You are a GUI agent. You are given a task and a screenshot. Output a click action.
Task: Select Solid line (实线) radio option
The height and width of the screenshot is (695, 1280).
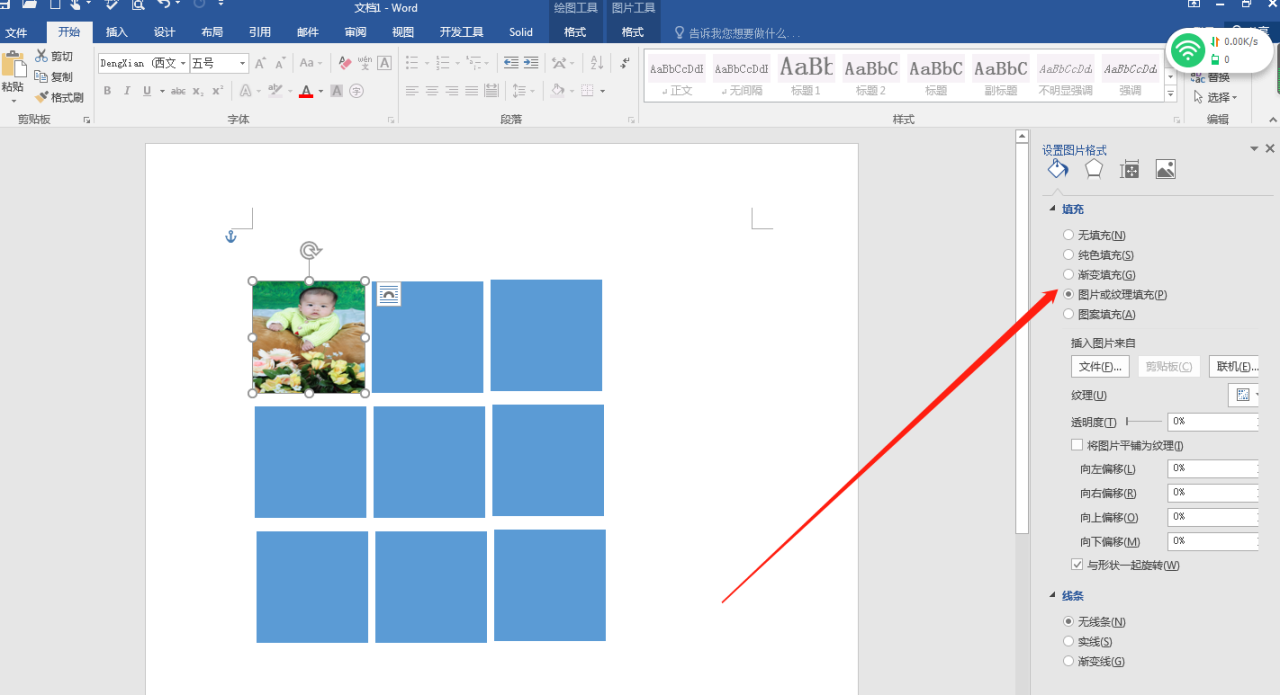pyautogui.click(x=1068, y=642)
